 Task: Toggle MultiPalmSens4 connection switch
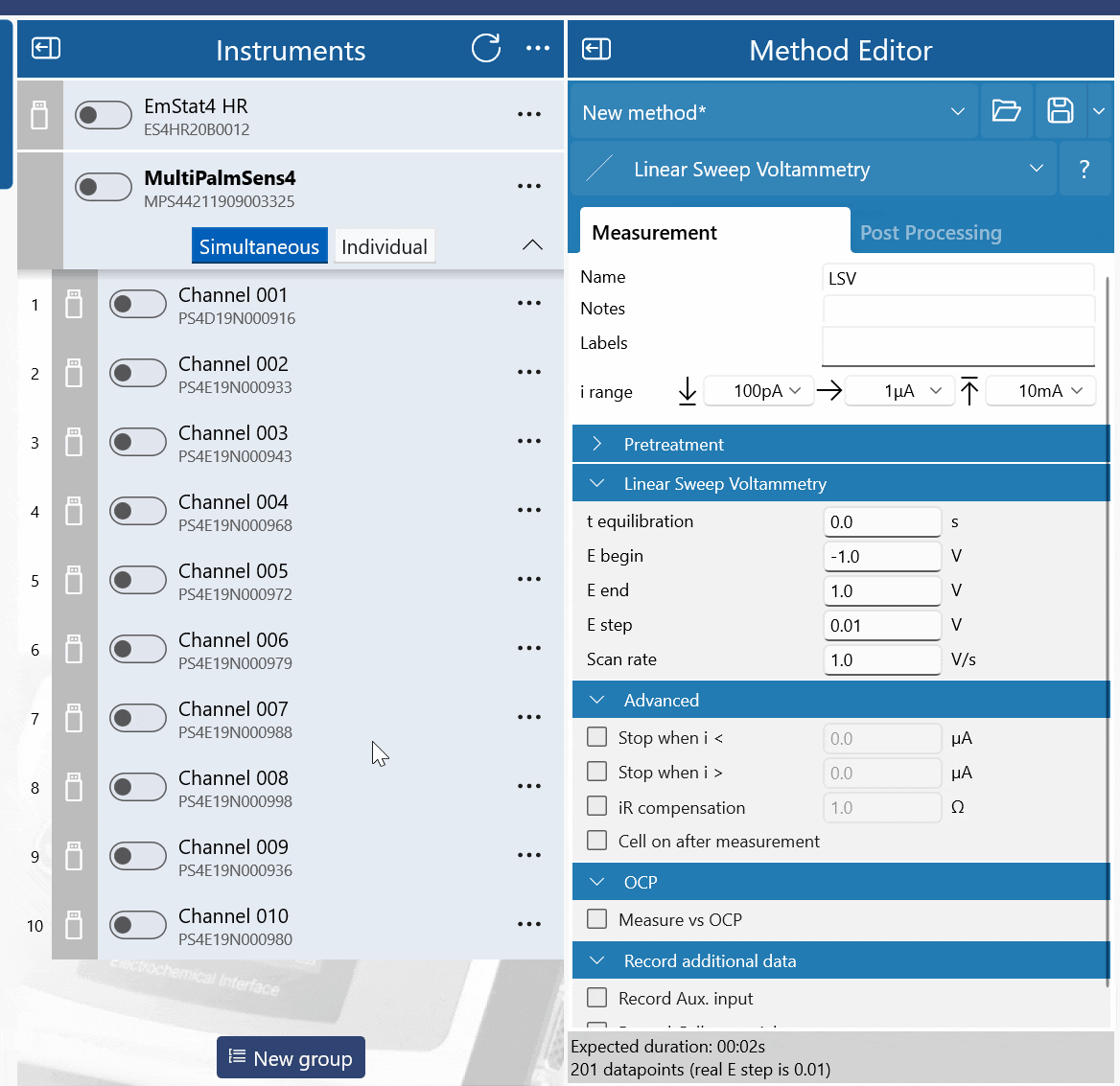point(104,187)
